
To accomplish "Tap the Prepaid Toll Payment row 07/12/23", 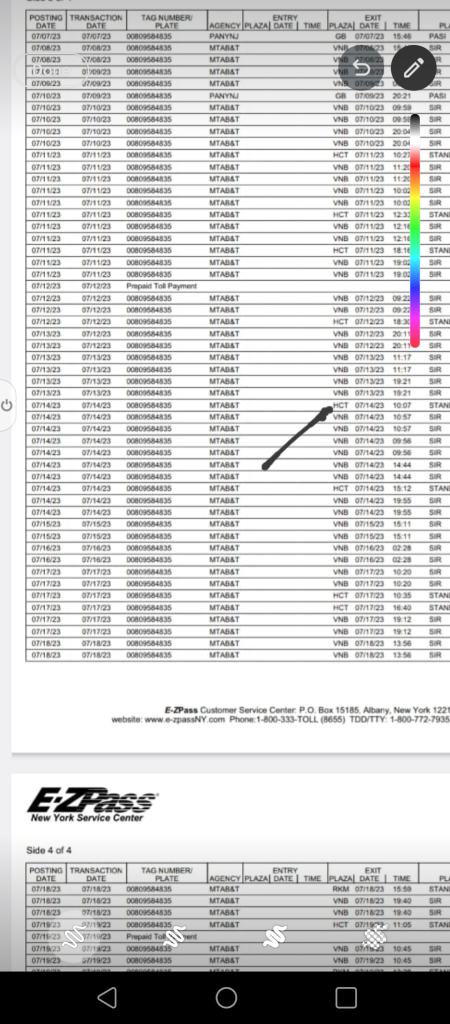I will click(x=238, y=286).
